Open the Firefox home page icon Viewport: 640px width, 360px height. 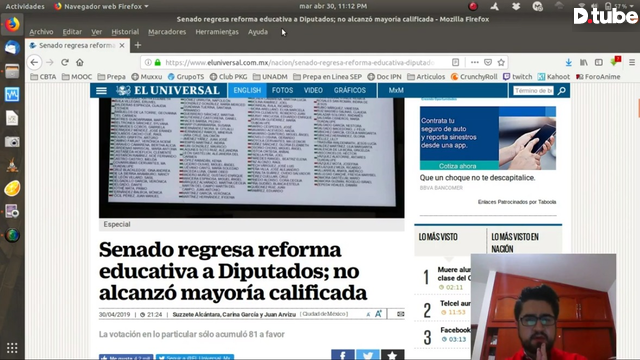click(80, 62)
